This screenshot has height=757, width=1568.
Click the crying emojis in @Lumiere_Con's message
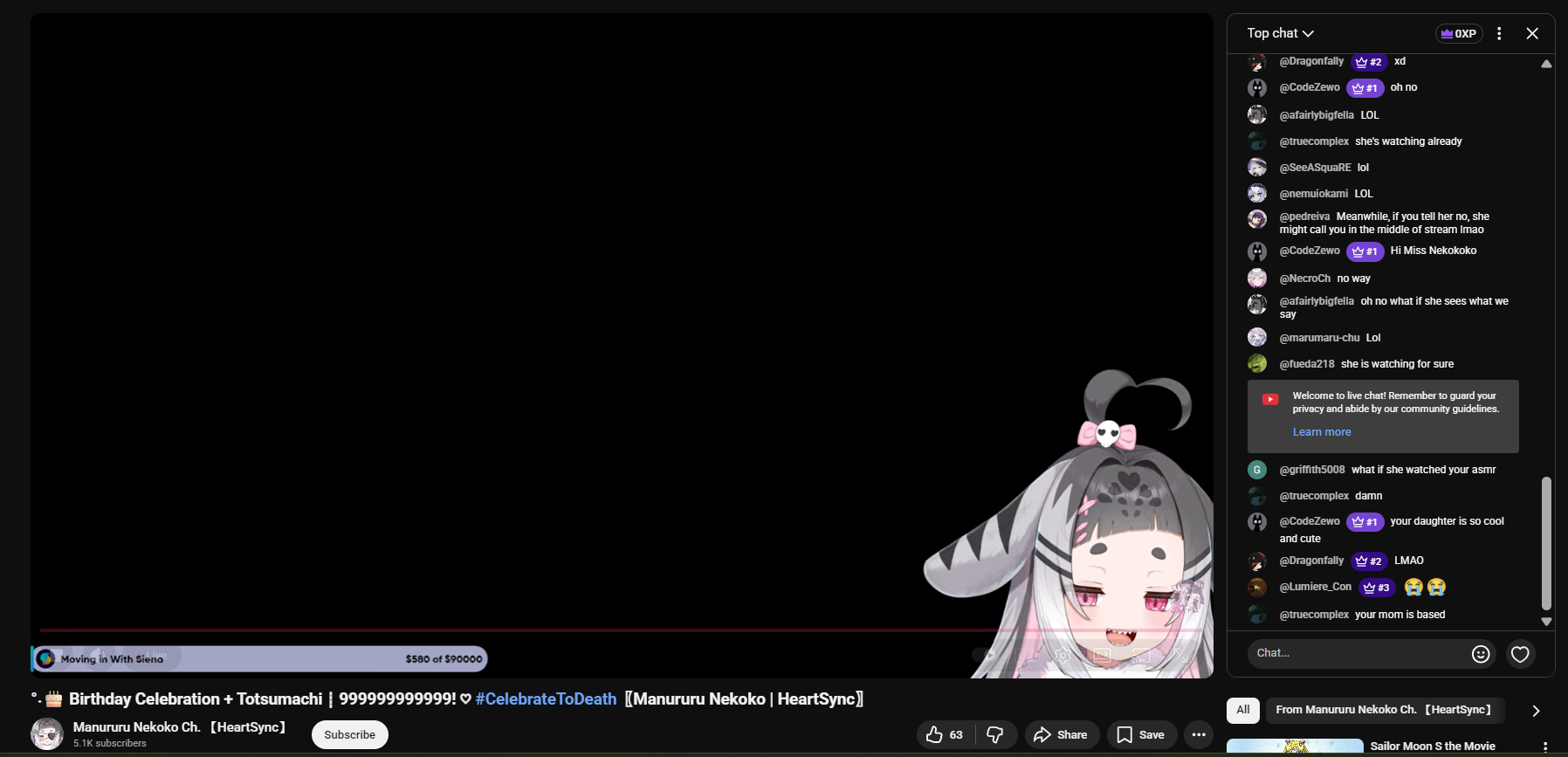coord(1425,588)
